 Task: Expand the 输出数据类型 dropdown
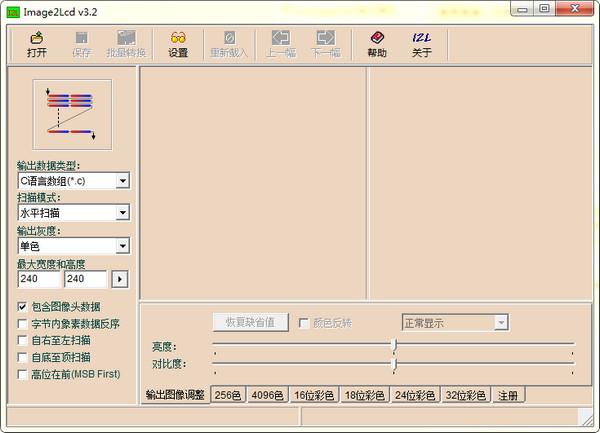122,181
